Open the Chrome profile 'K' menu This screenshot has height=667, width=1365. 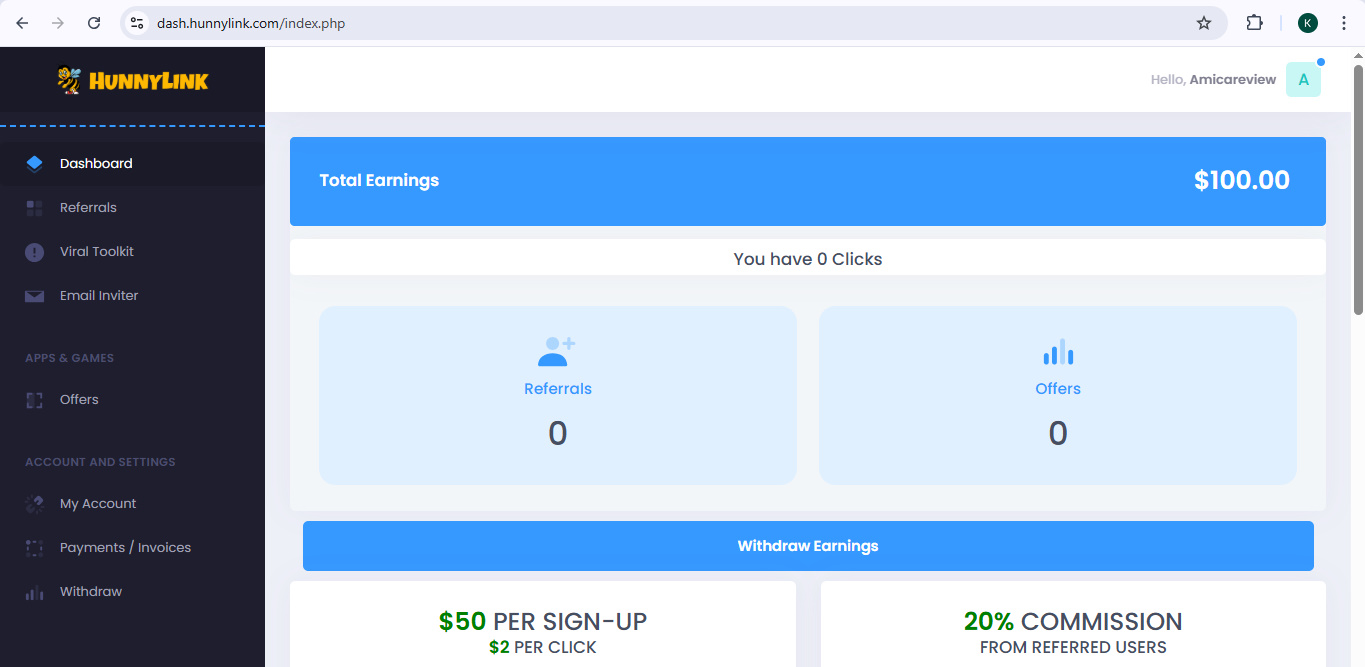(1308, 23)
